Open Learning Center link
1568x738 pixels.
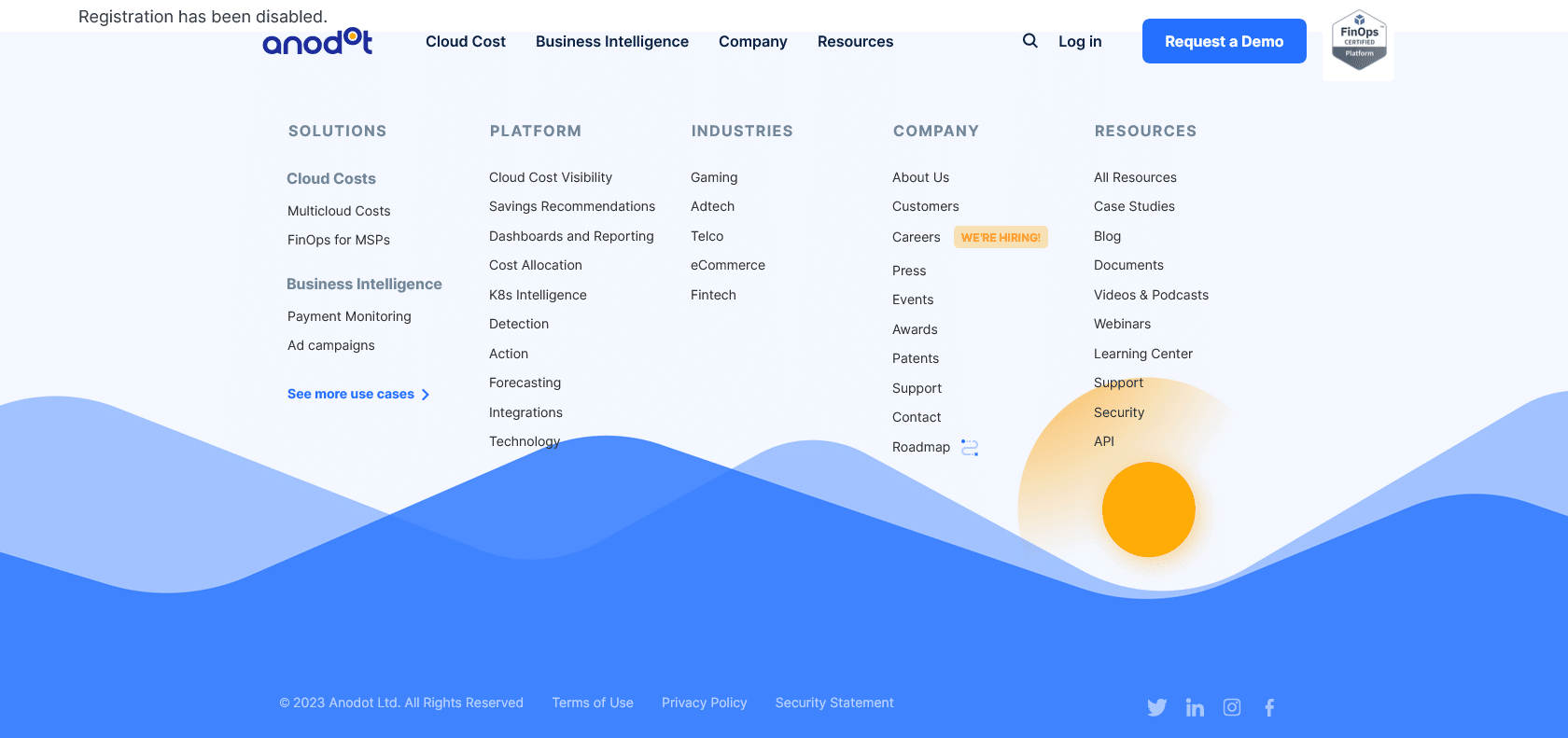pos(1143,354)
